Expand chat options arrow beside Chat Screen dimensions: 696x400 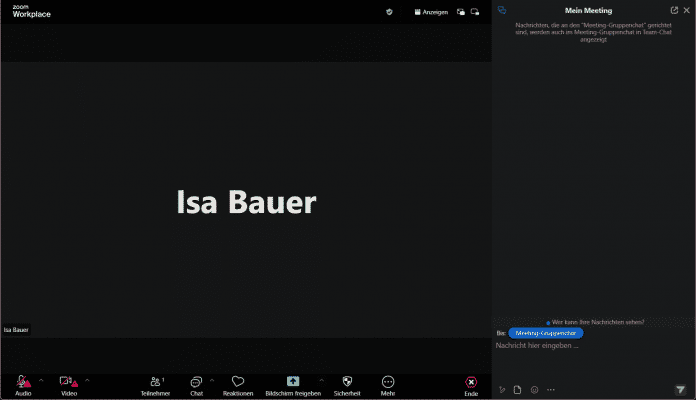click(212, 380)
